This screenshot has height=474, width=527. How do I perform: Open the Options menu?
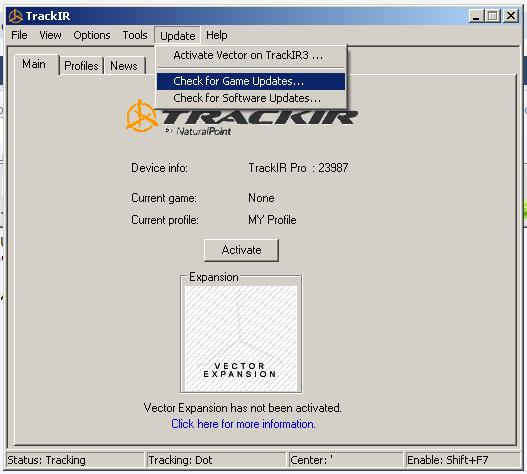pos(92,35)
